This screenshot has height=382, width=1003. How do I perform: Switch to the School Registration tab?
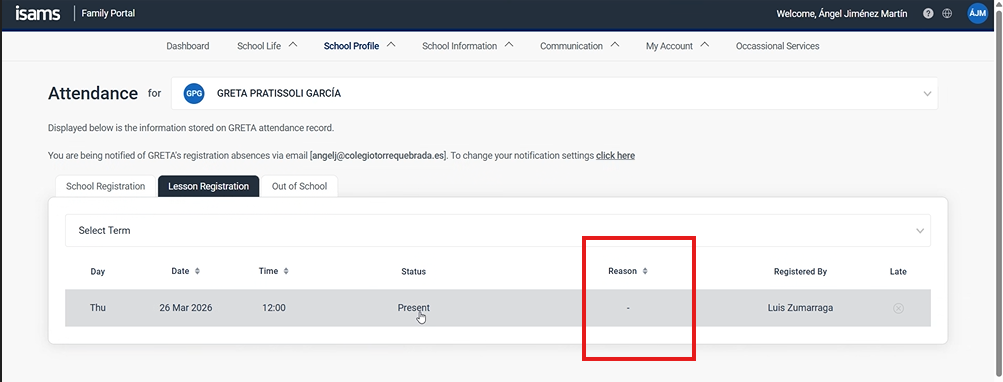coord(106,186)
